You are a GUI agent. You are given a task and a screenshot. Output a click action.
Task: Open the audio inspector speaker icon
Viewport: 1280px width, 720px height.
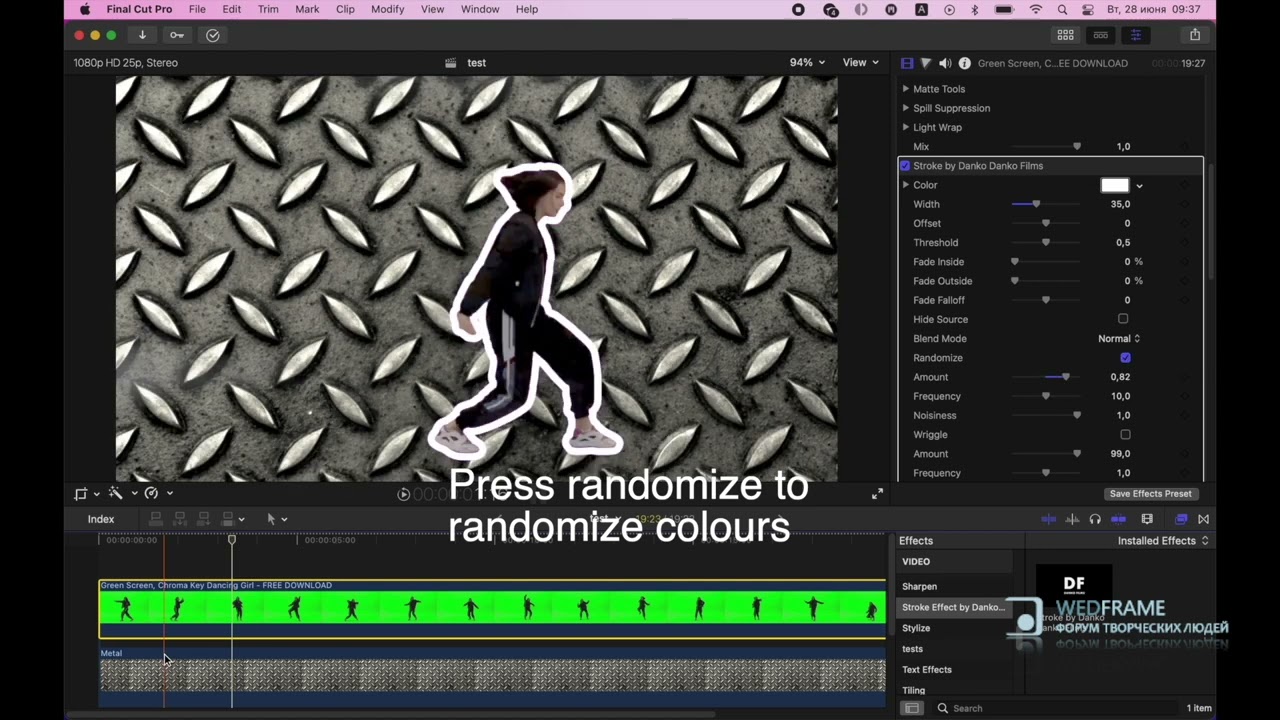(x=945, y=63)
